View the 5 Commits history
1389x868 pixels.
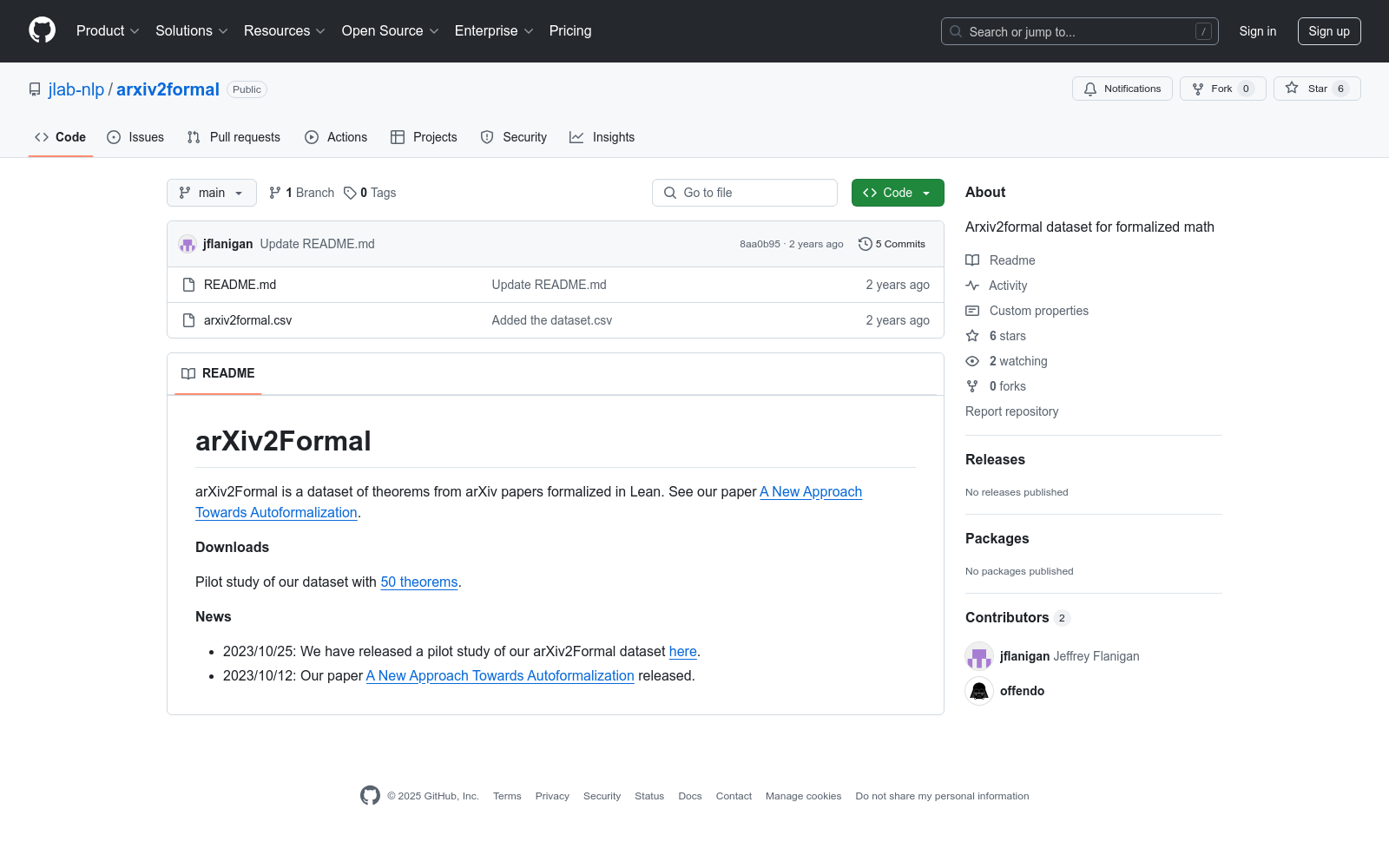(892, 244)
